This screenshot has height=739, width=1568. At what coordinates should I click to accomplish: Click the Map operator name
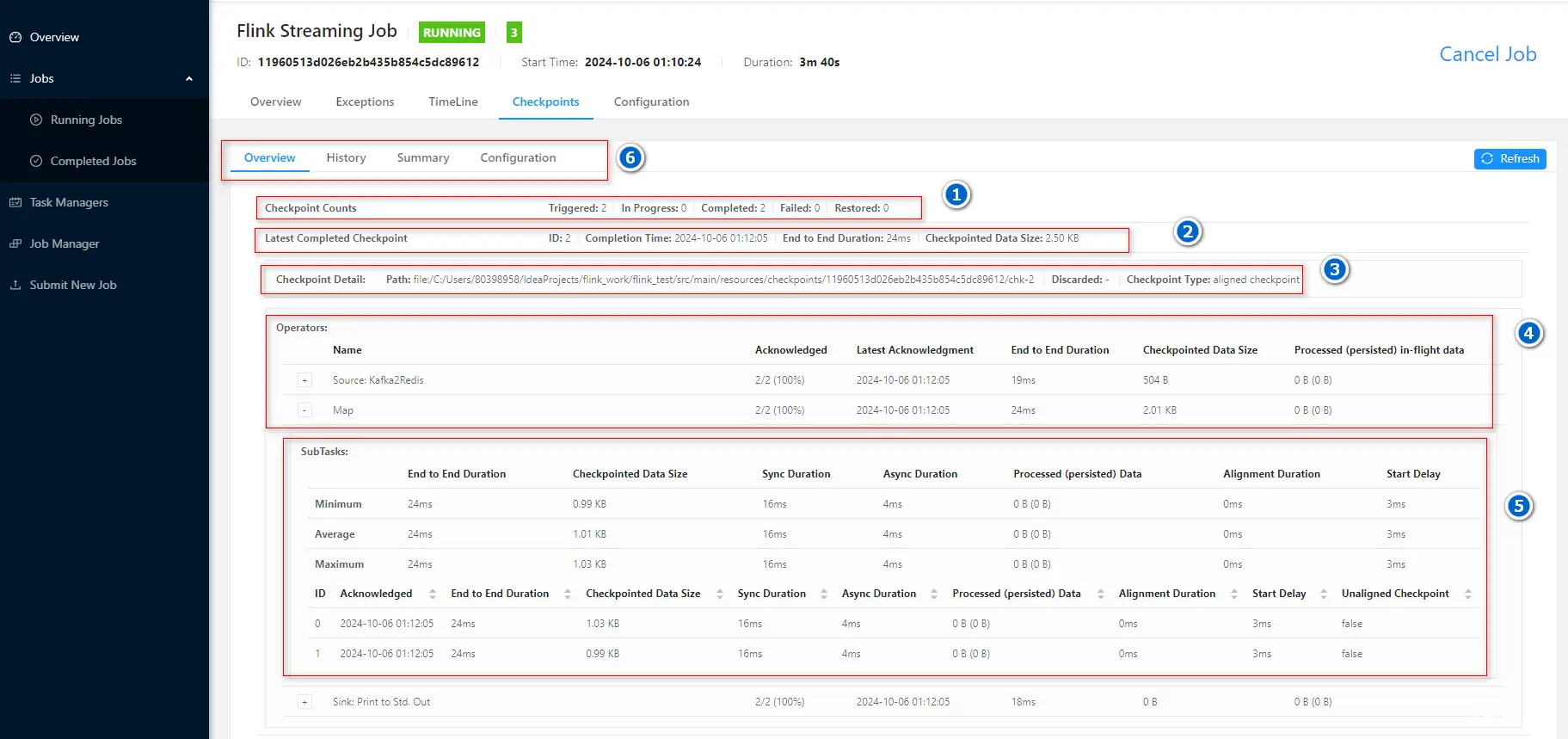coord(343,410)
